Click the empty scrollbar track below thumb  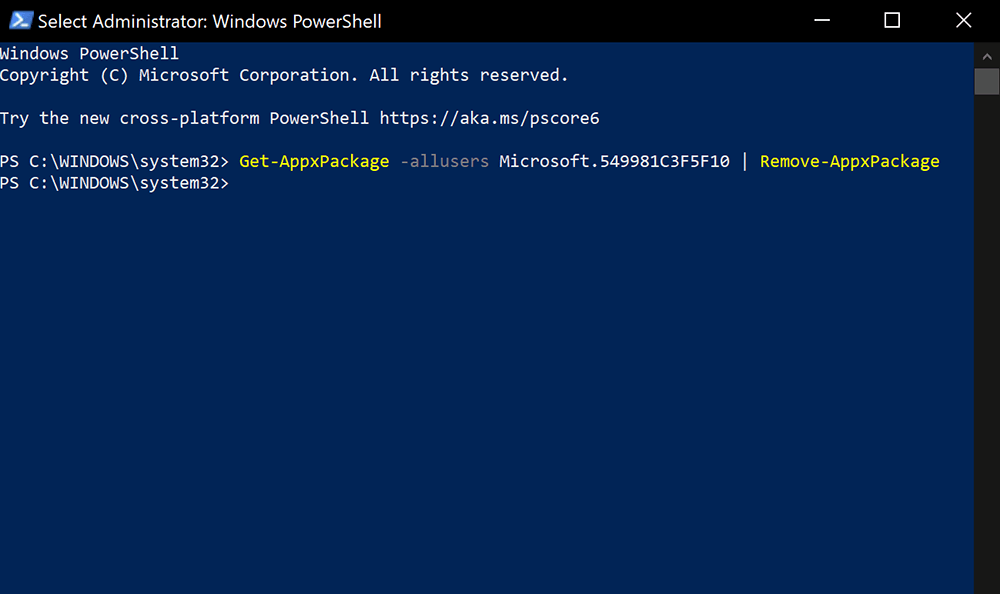tap(987, 345)
